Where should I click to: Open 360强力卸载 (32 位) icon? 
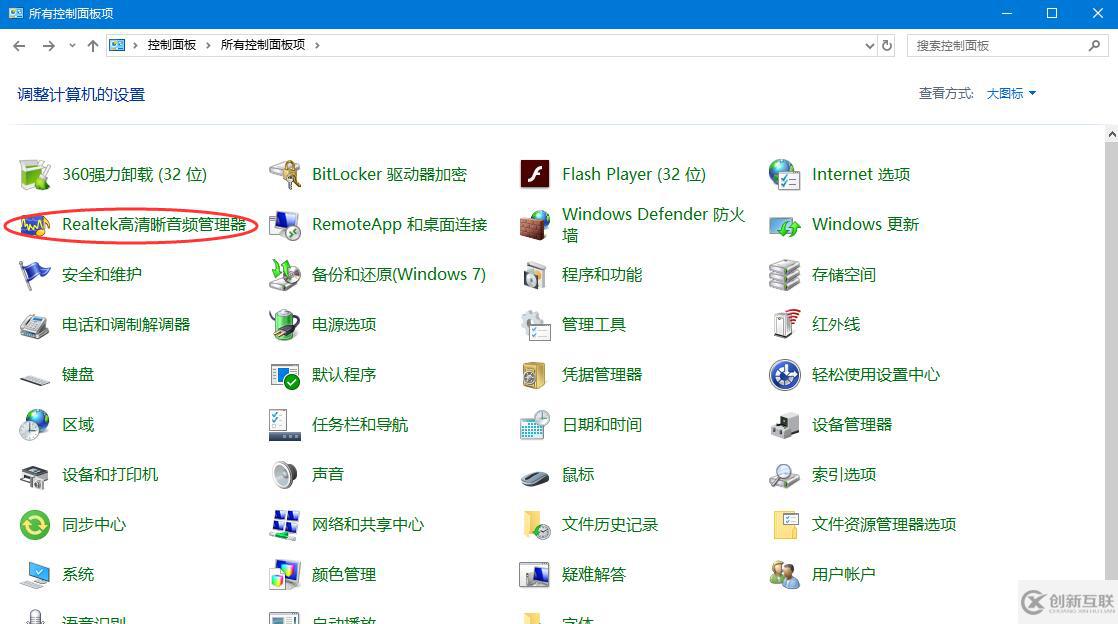coord(34,175)
